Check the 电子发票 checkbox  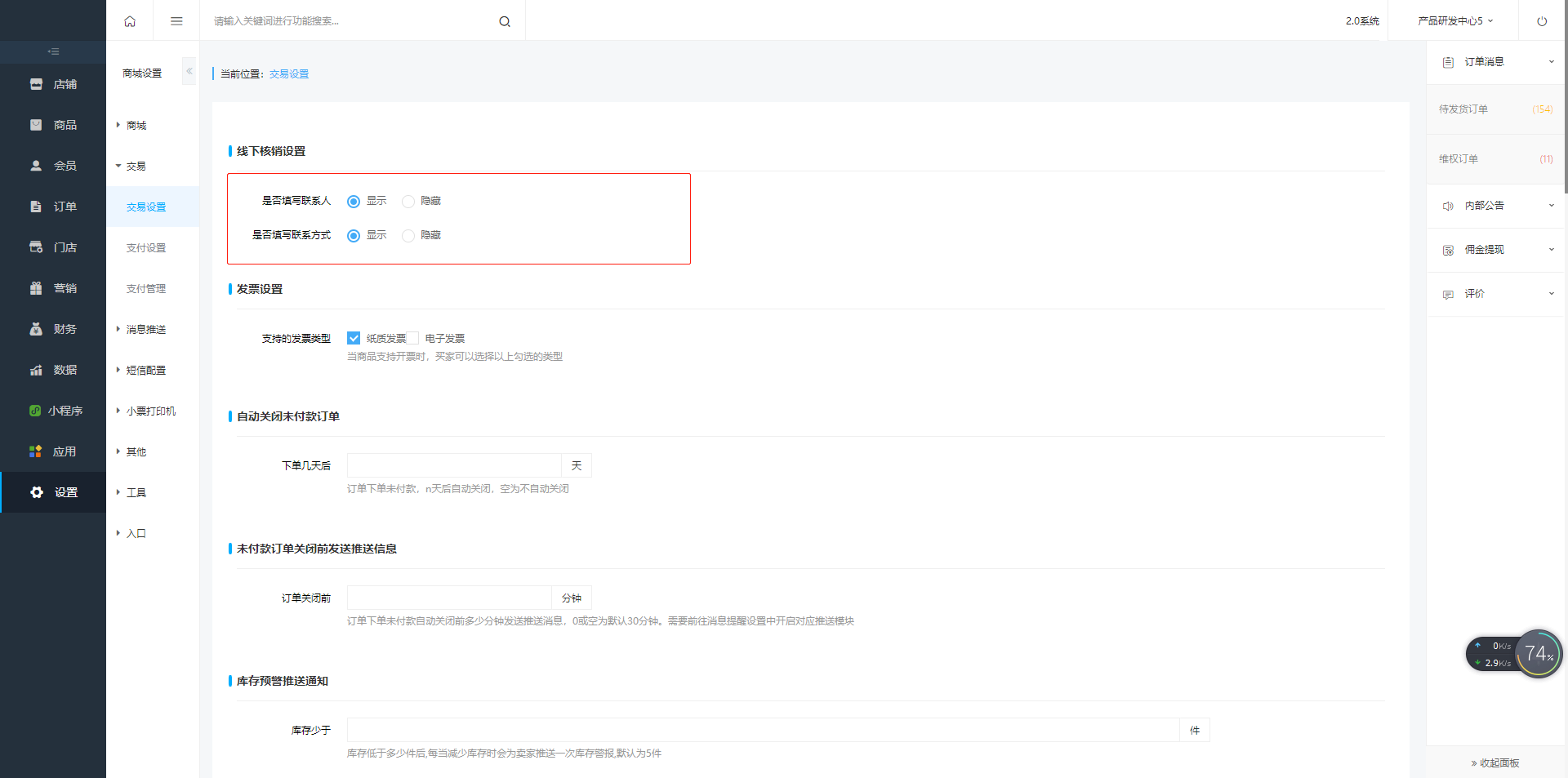pyautogui.click(x=412, y=338)
